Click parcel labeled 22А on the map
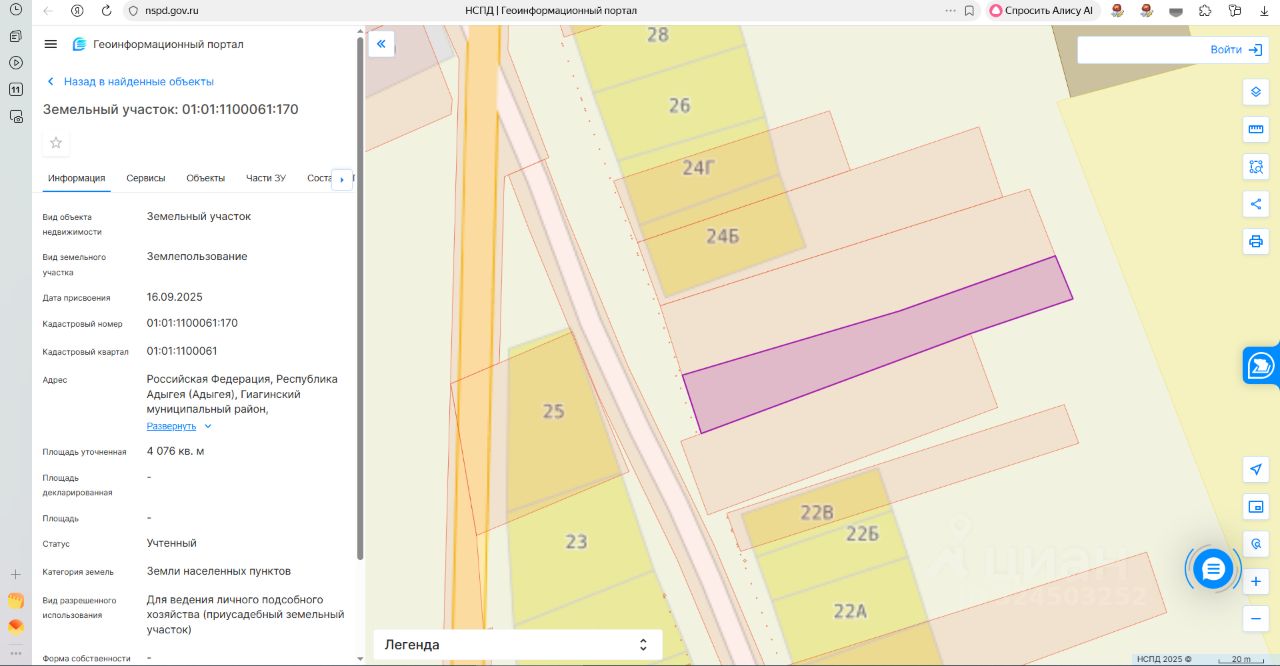This screenshot has width=1280, height=666. 850,611
